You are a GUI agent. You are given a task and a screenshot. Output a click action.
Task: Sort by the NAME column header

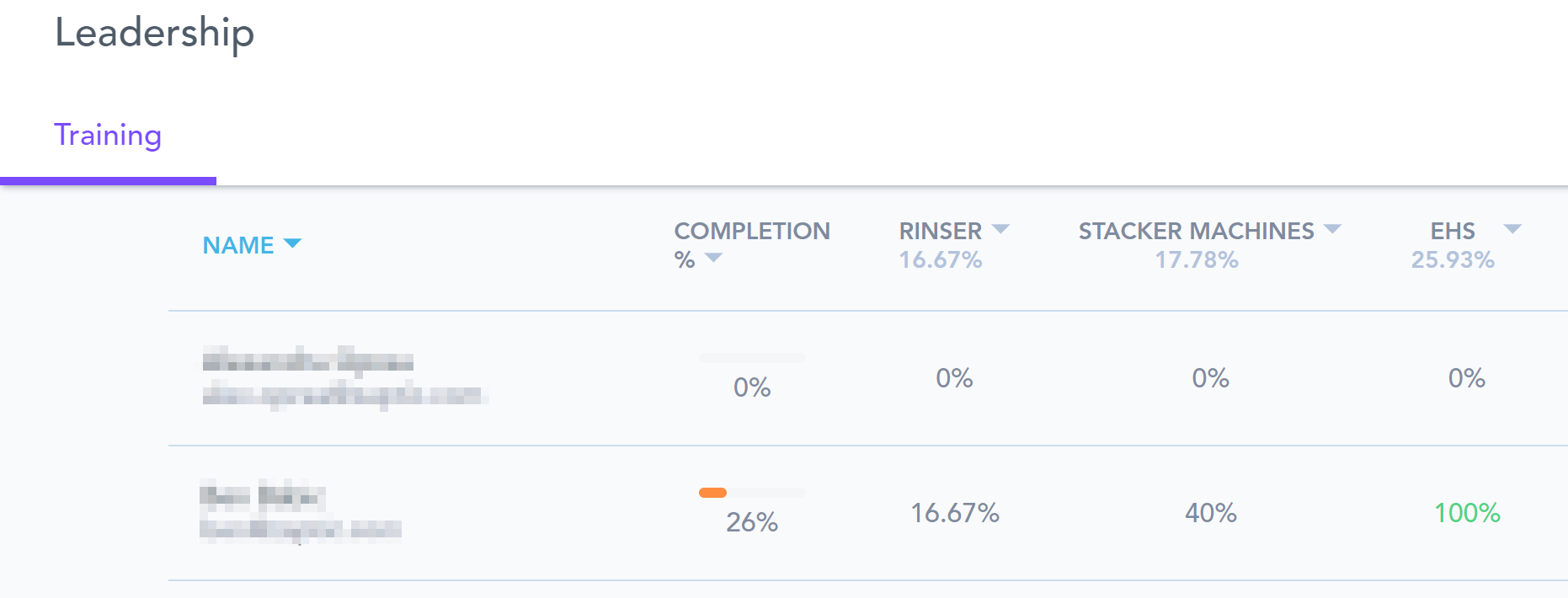point(238,245)
